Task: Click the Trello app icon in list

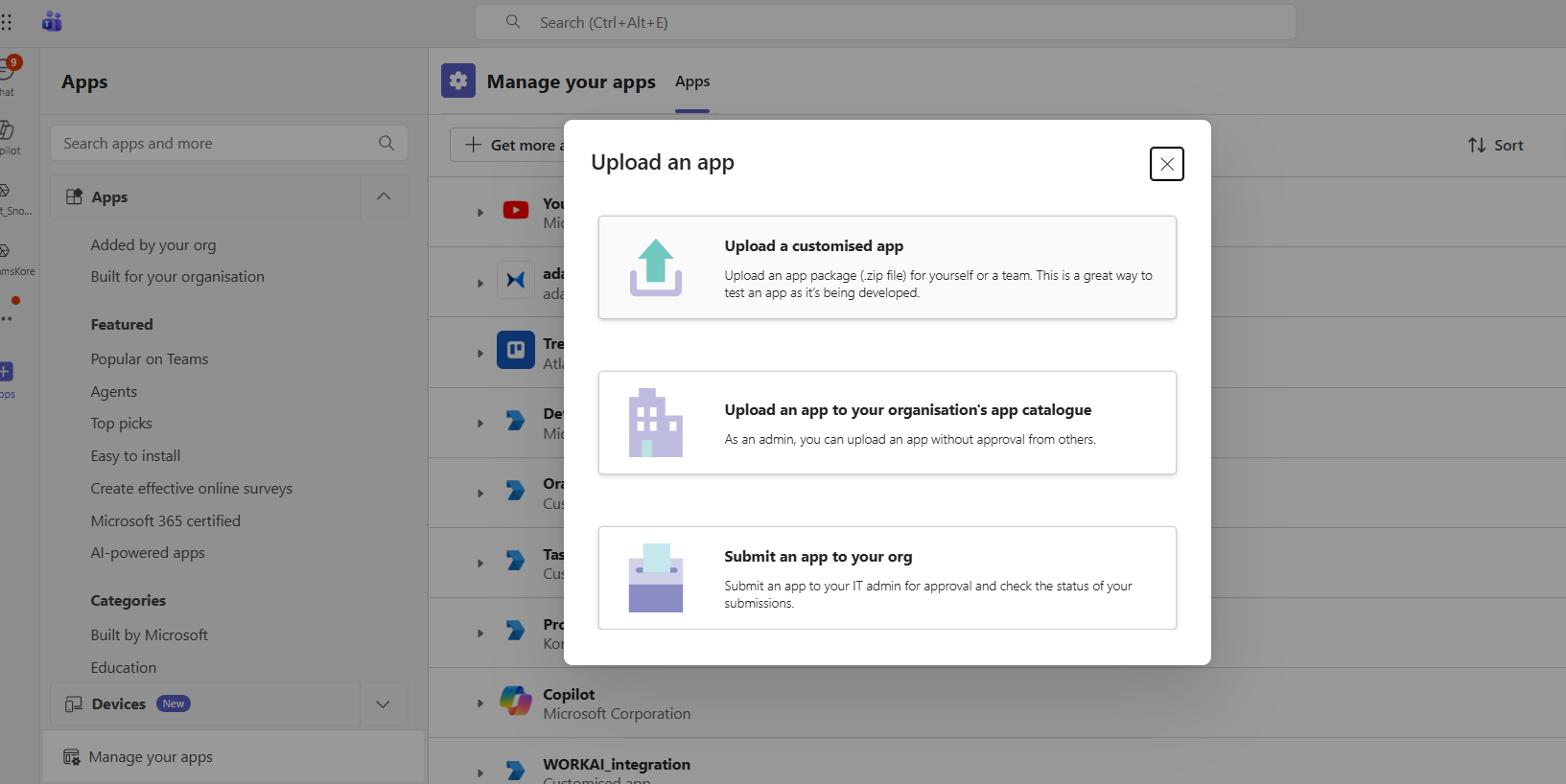Action: pyautogui.click(x=516, y=351)
